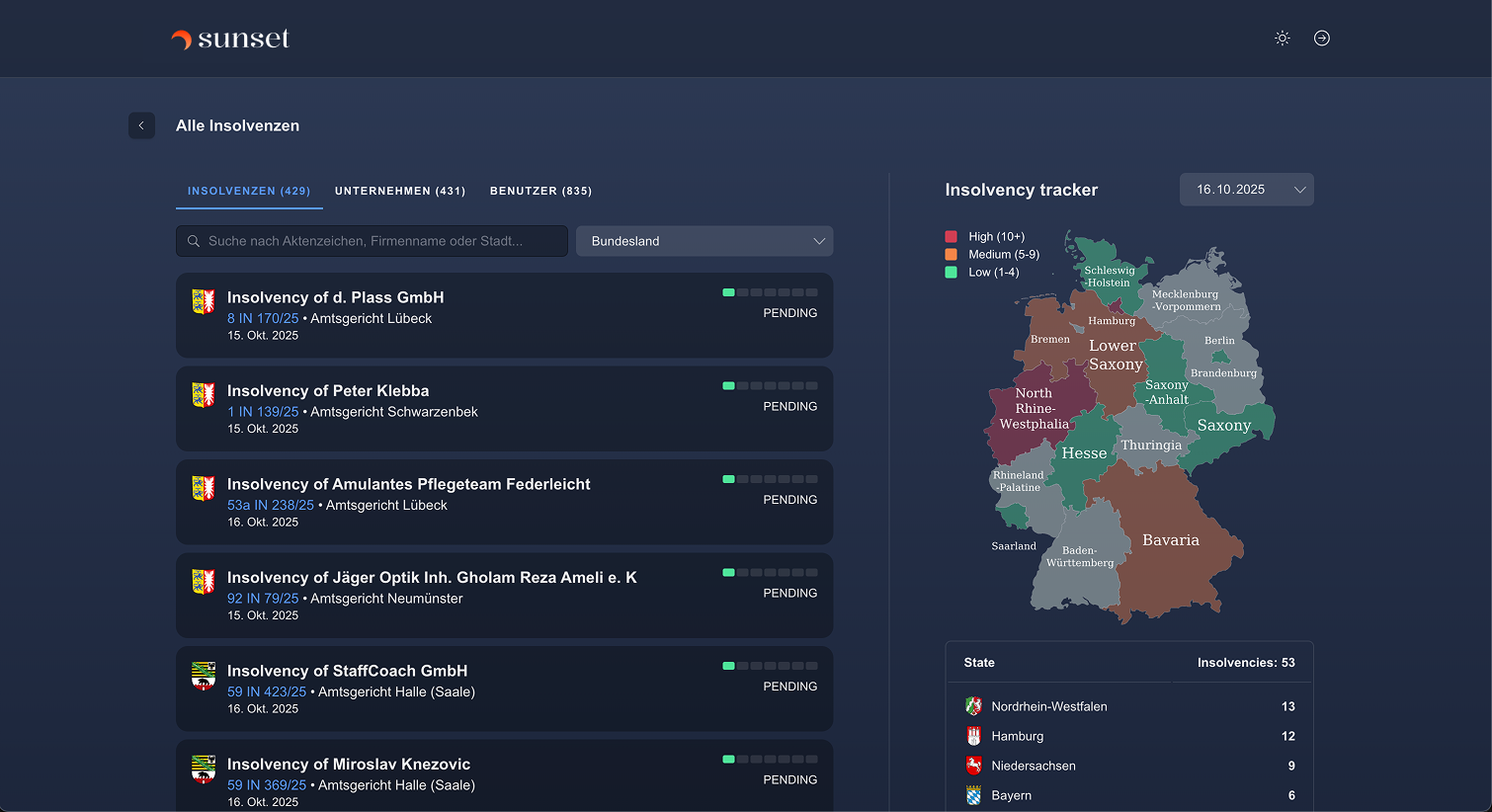Click the sunset logo
Viewport: 1492px width, 812px height.
pos(229,38)
